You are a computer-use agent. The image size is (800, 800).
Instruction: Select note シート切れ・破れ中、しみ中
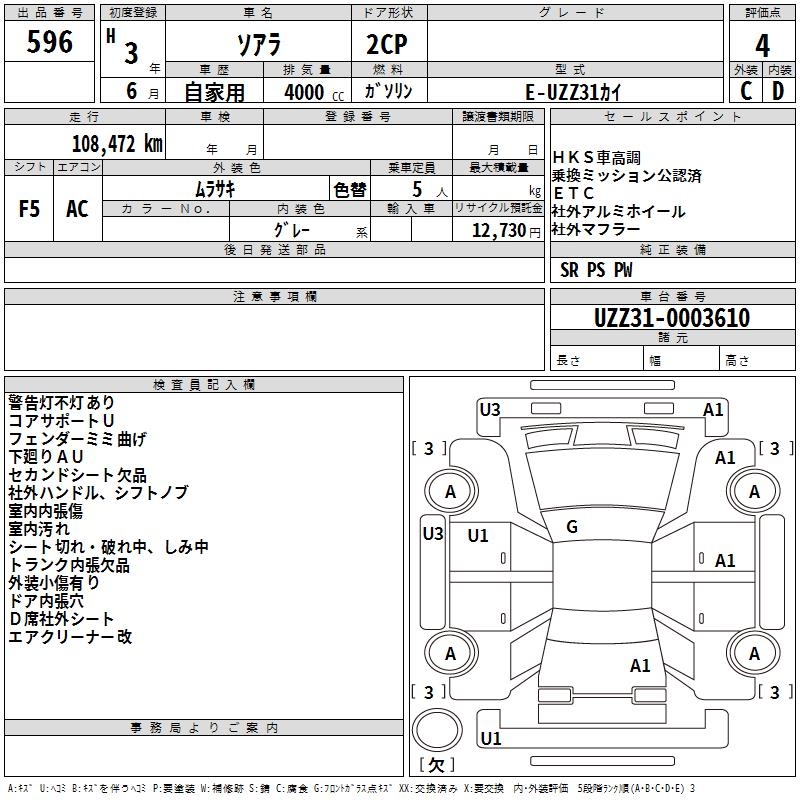(108, 547)
